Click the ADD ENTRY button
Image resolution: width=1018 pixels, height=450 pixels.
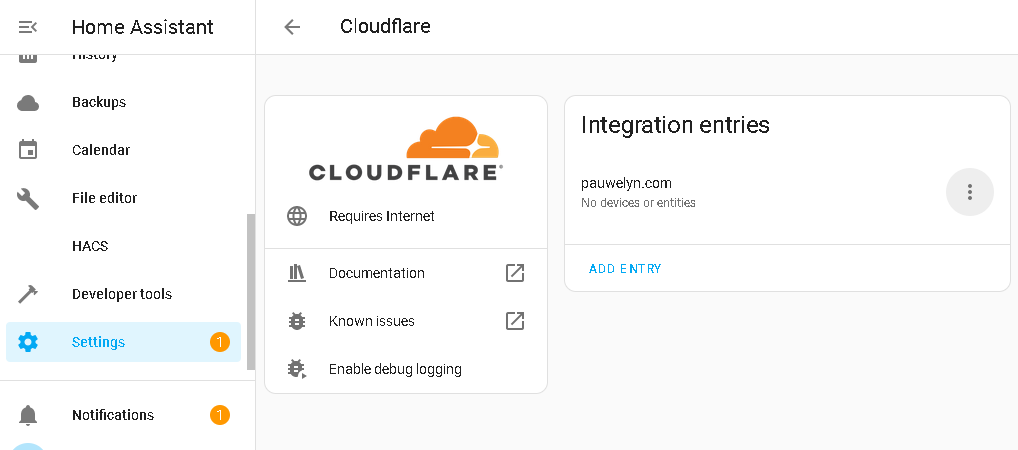pyautogui.click(x=625, y=269)
